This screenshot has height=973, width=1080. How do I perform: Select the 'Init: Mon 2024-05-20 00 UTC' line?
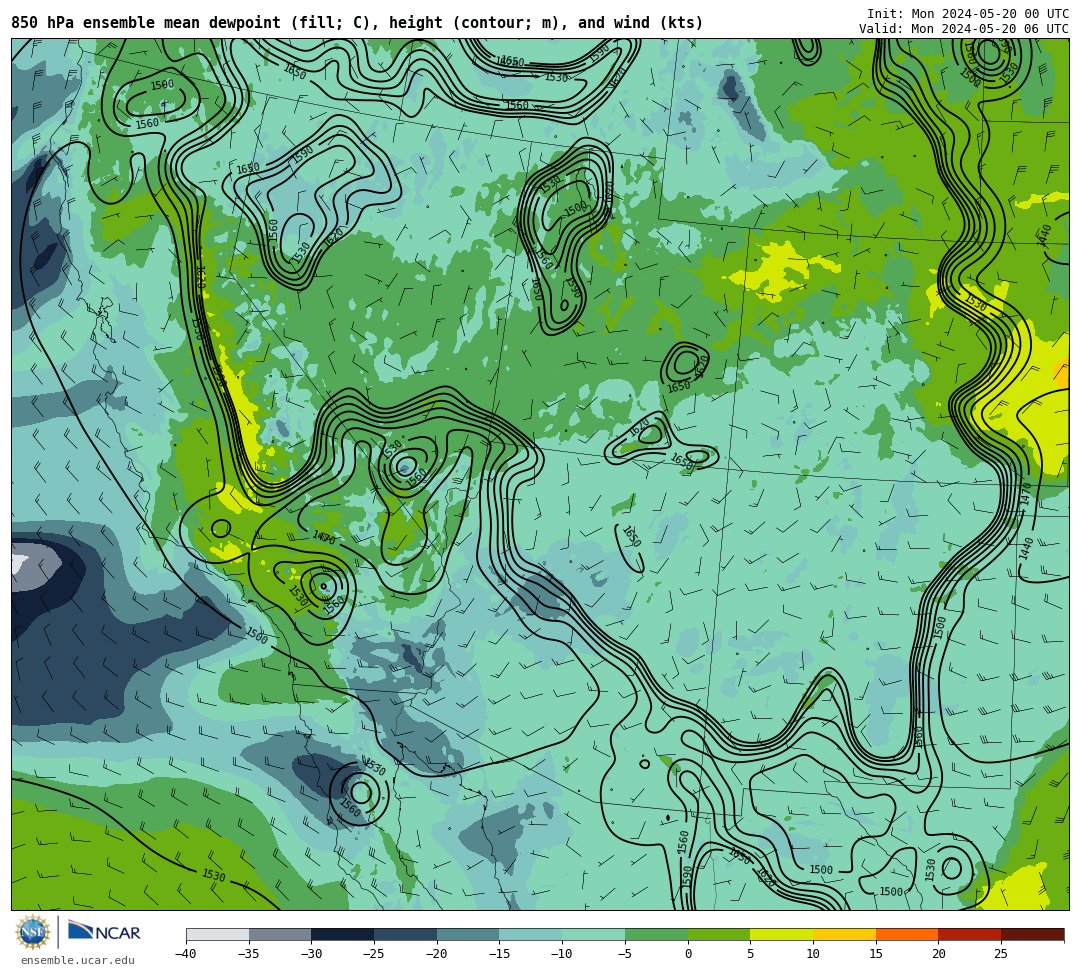[x=967, y=14]
